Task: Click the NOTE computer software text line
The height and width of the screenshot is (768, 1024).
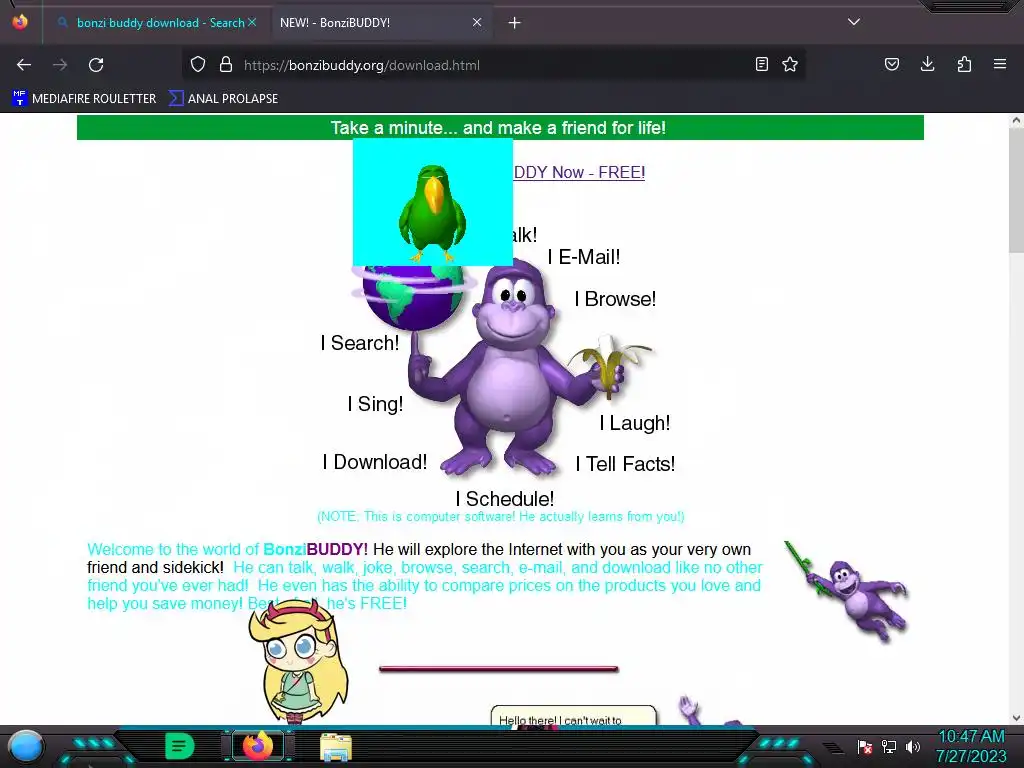Action: point(501,516)
